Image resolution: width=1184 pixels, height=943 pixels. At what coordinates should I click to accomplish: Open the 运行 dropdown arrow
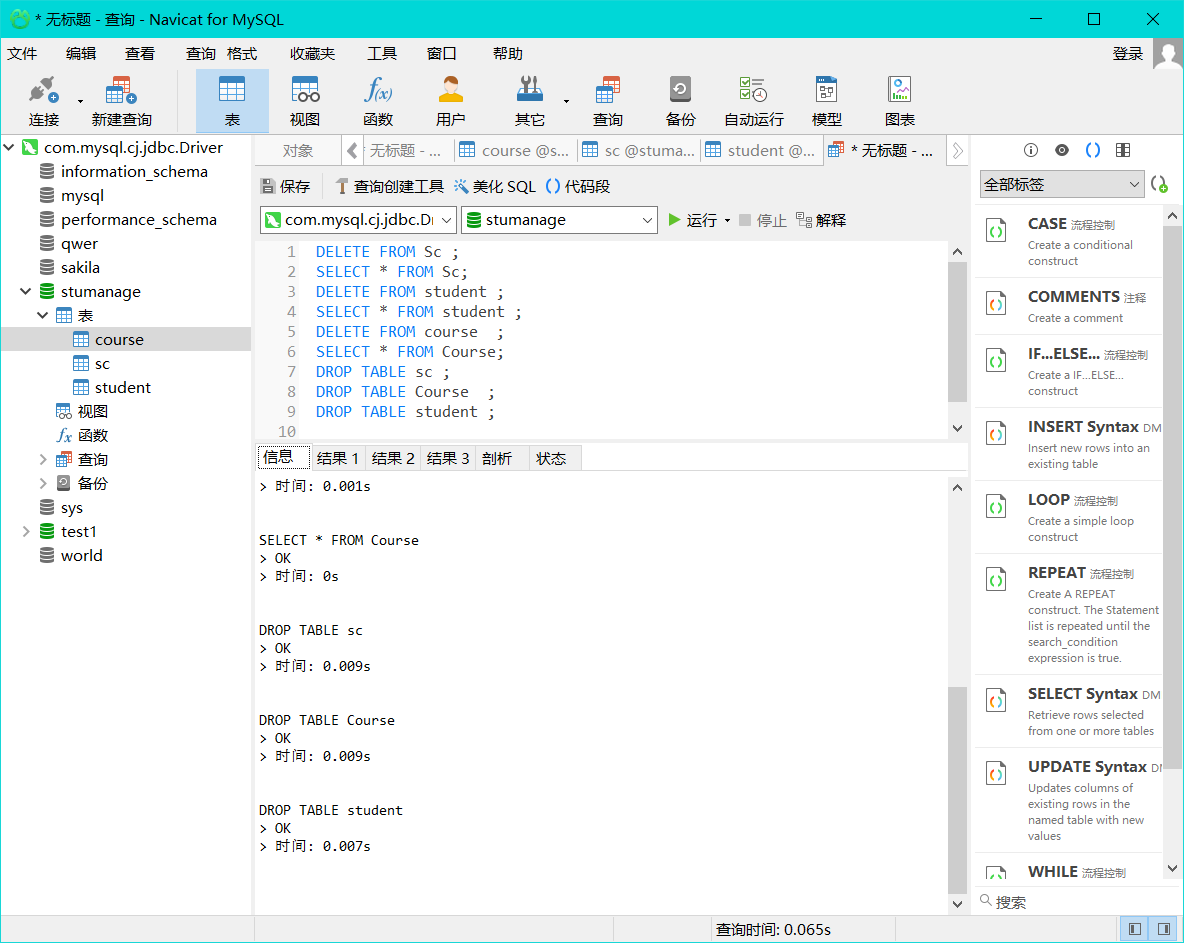[727, 220]
